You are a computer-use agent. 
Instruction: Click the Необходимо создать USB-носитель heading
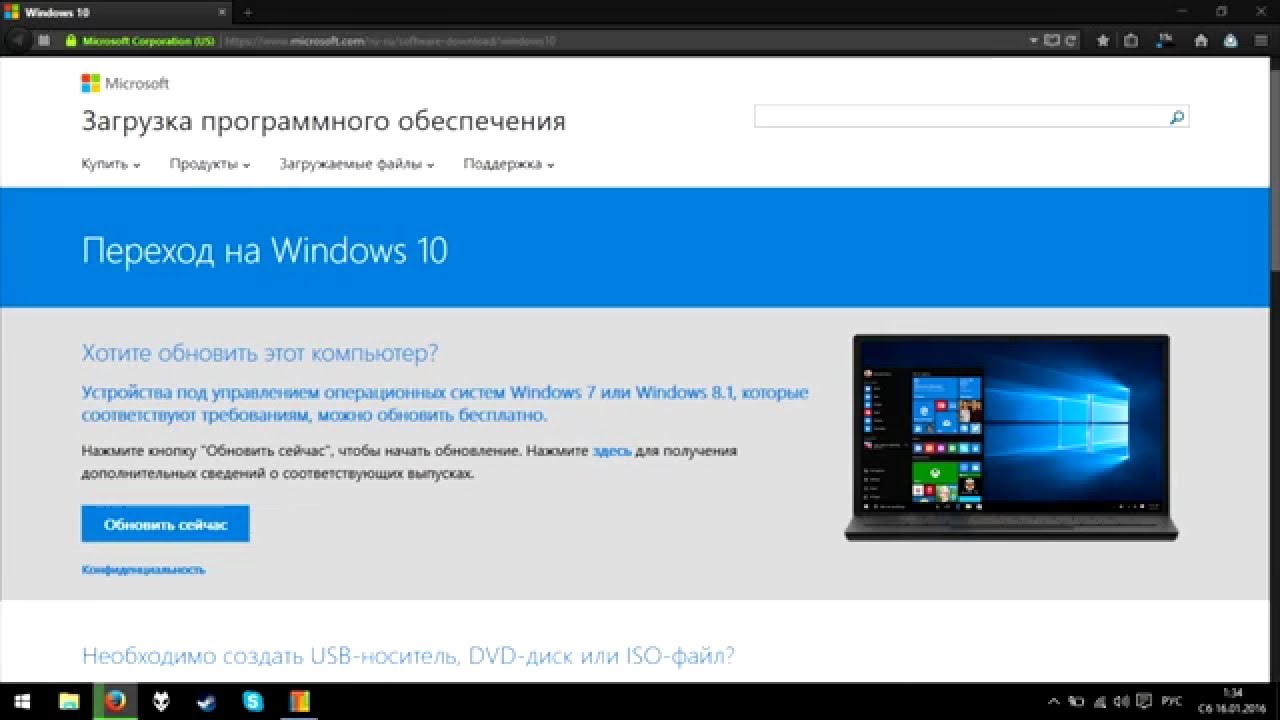pyautogui.click(x=408, y=656)
